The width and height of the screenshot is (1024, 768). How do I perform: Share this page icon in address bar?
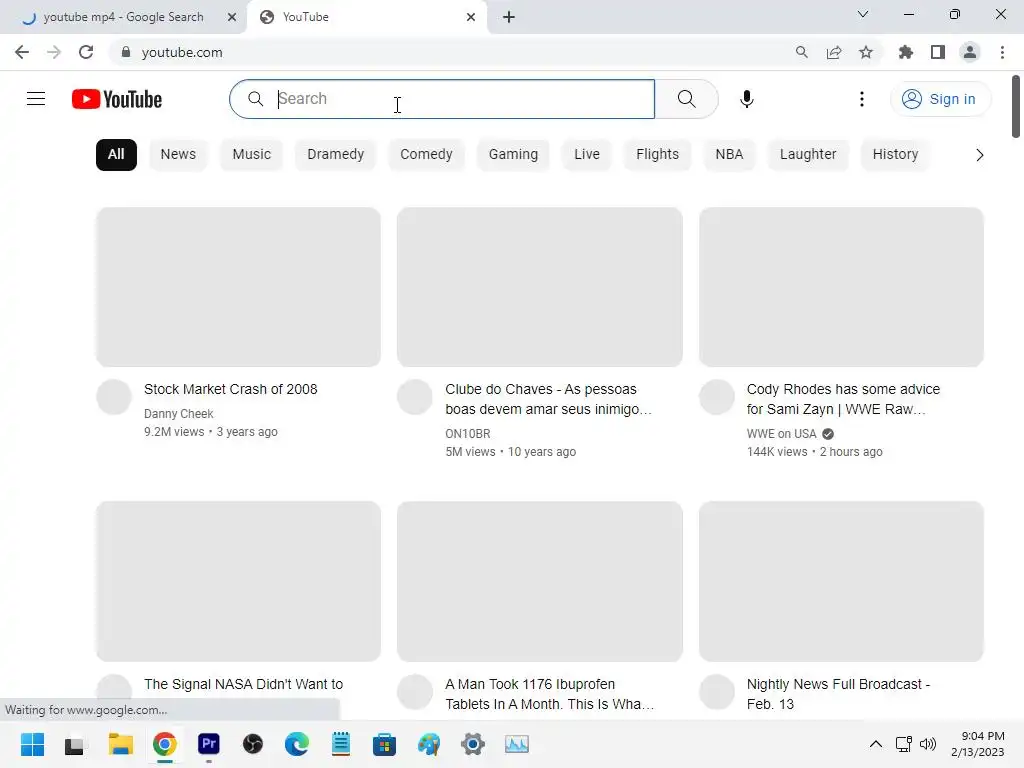834,52
